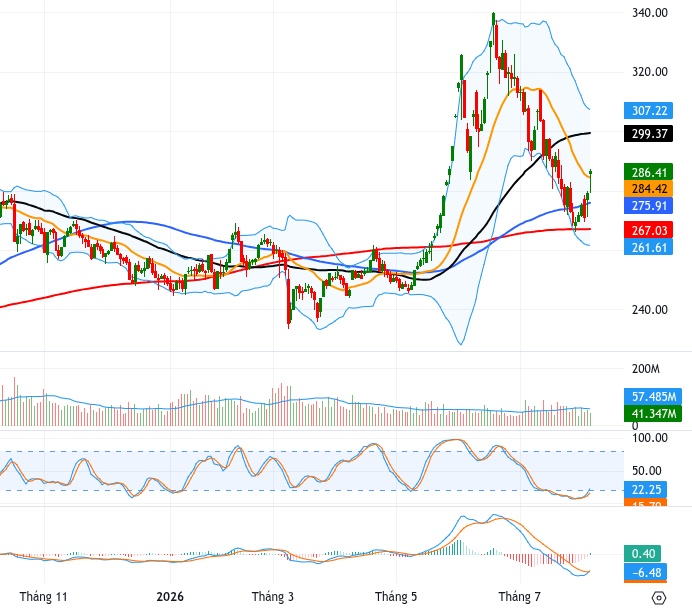Click the 307.22 upper band price label
Image resolution: width=692 pixels, height=610 pixels.
(648, 110)
